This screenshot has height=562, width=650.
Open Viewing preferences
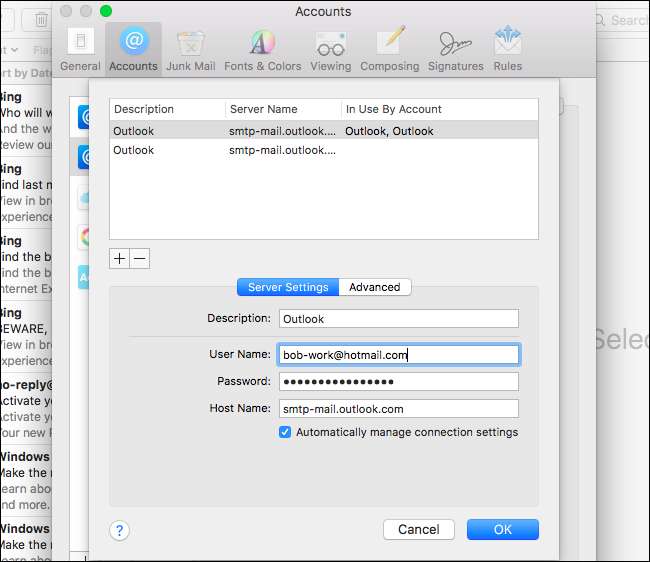click(x=331, y=49)
